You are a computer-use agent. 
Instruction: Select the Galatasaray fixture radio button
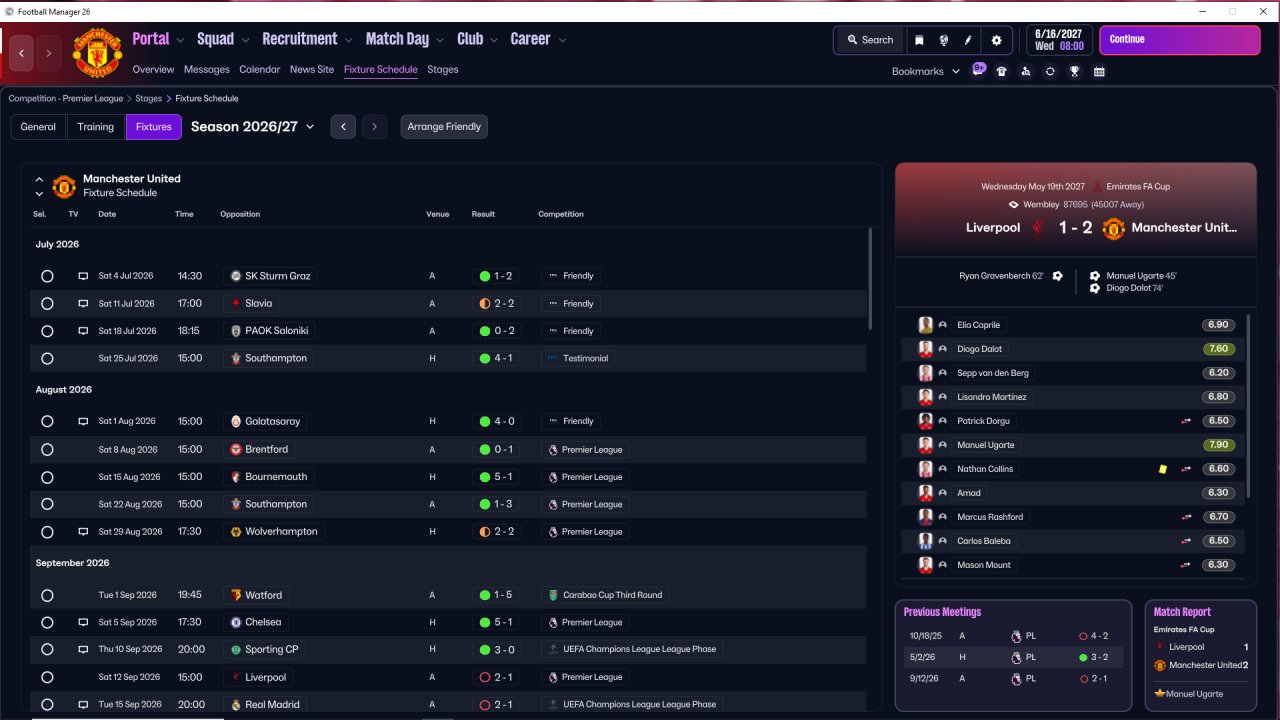[47, 422]
